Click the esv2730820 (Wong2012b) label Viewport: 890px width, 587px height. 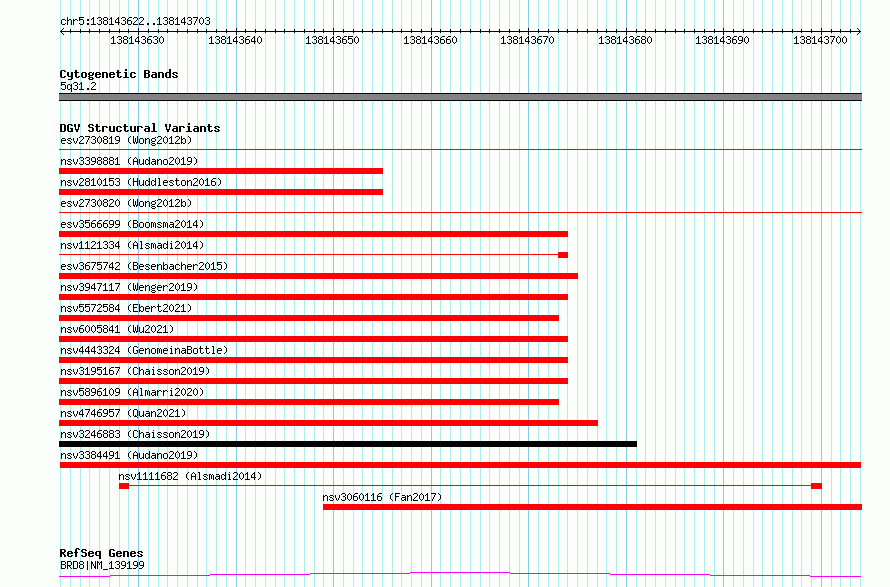(126, 203)
